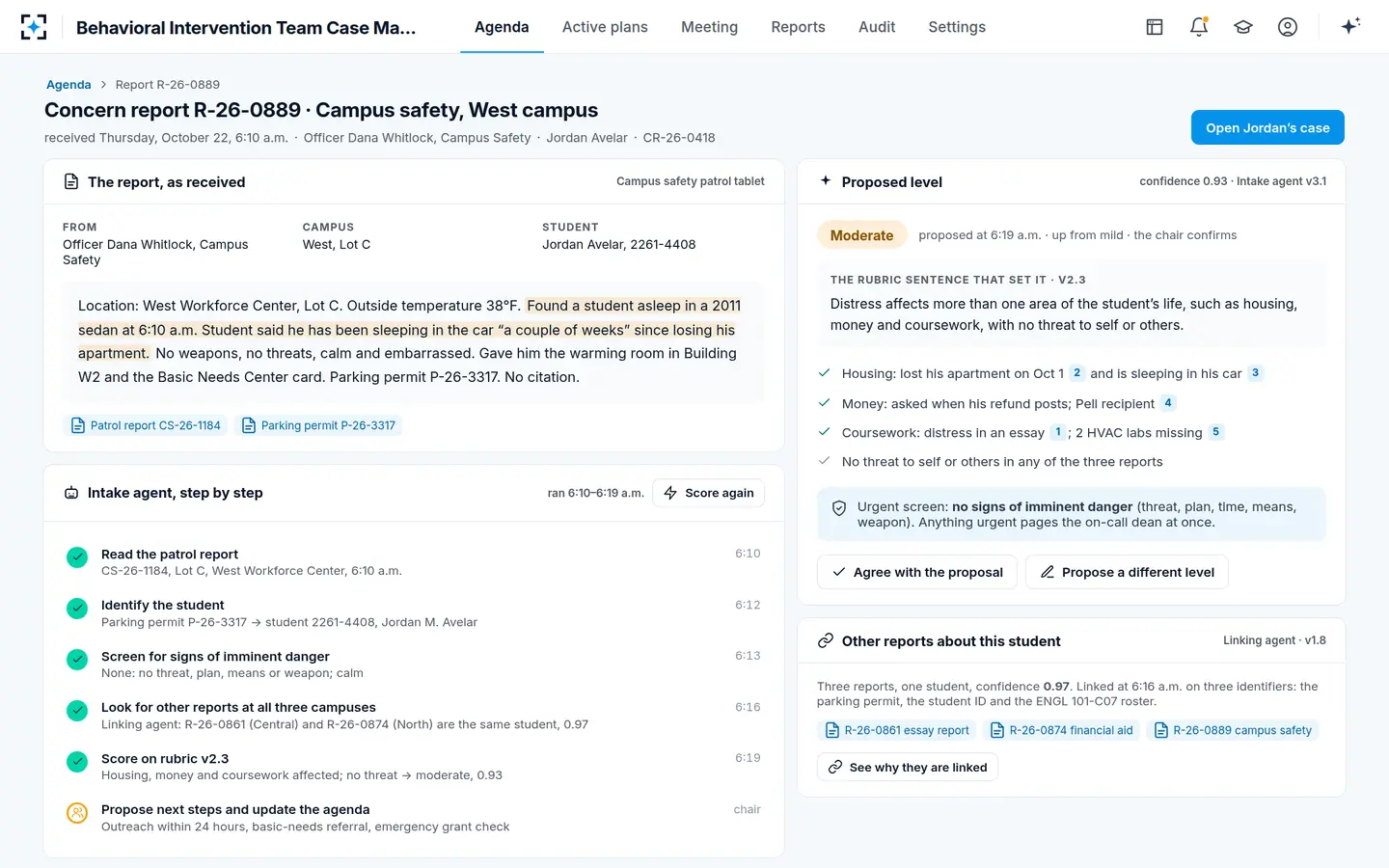The image size is (1389, 868).
Task: Open notifications bell icon
Action: coord(1199,27)
